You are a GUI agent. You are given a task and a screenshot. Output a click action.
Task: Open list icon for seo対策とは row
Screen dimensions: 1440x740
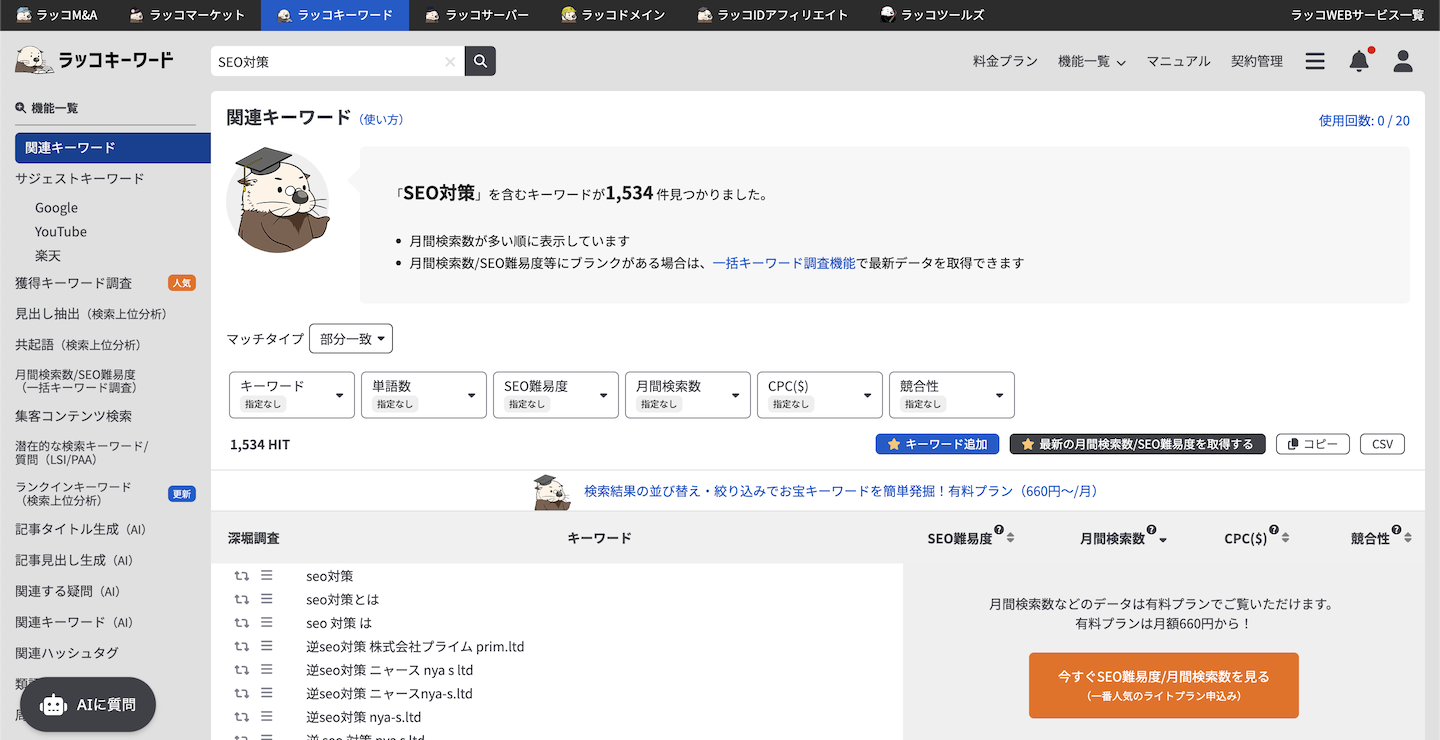267,598
